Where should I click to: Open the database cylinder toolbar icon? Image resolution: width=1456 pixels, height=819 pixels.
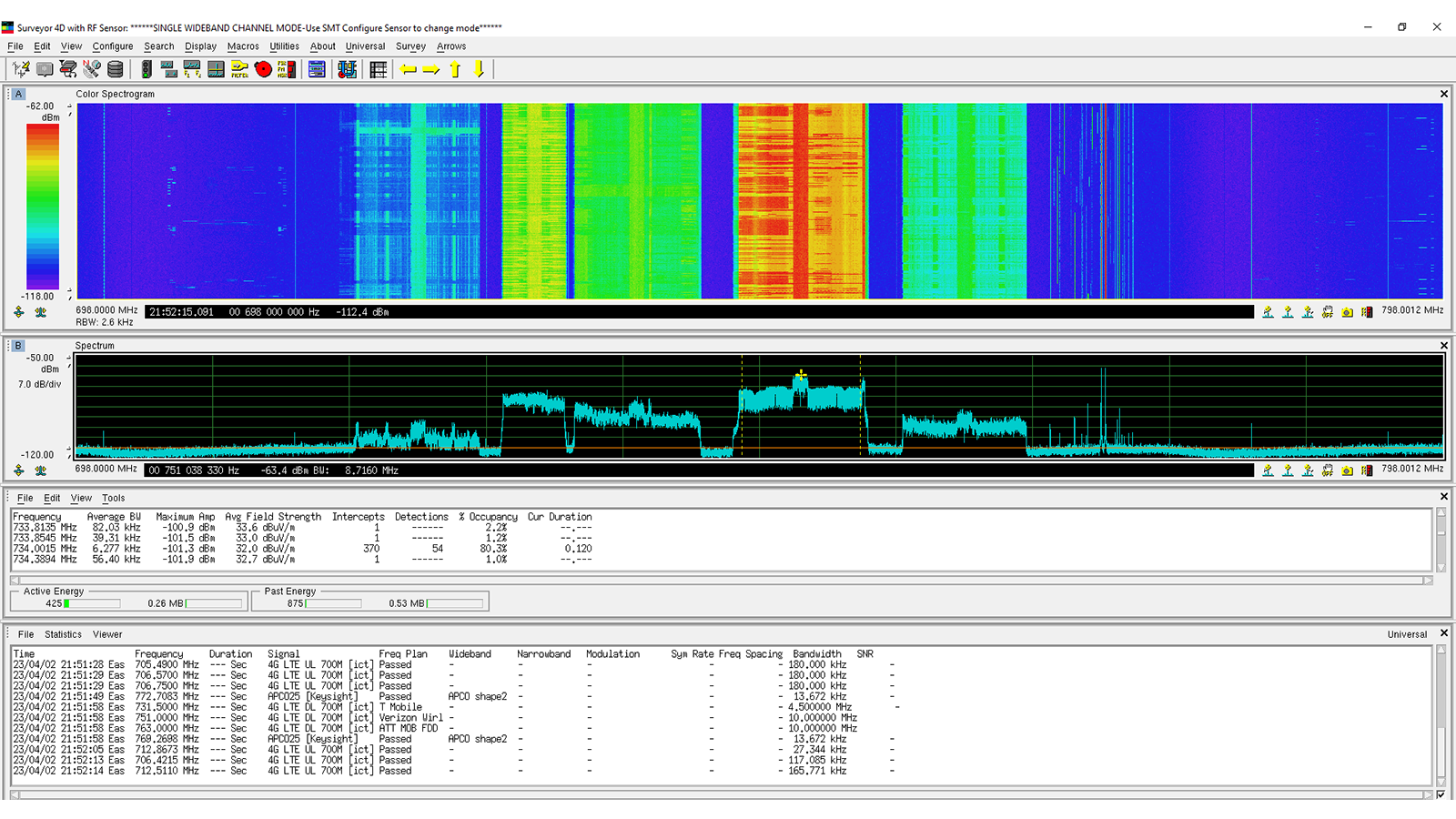click(x=116, y=69)
